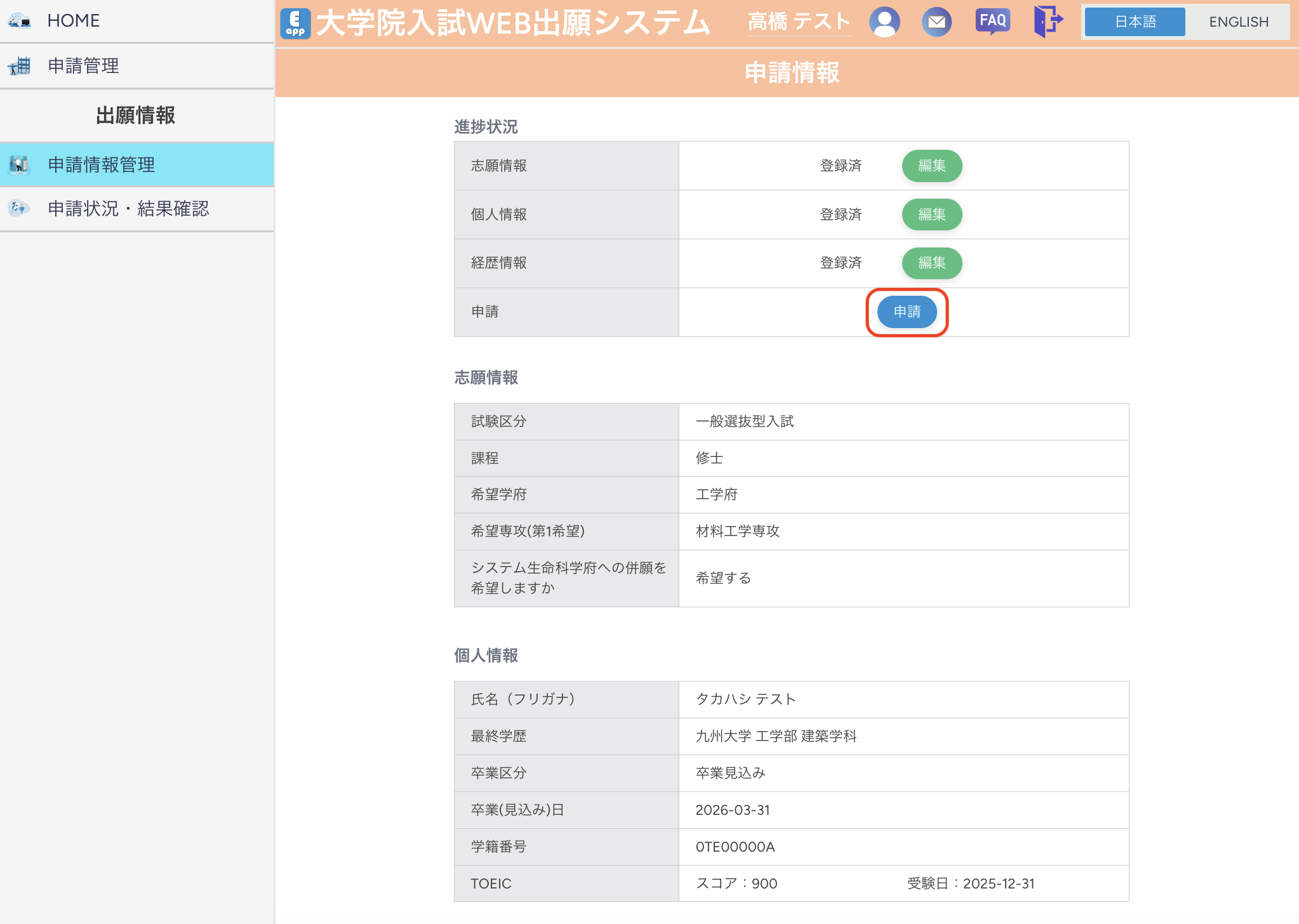This screenshot has height=924, width=1299.
Task: Edit the 志願情報 row
Action: pyautogui.click(x=931, y=166)
